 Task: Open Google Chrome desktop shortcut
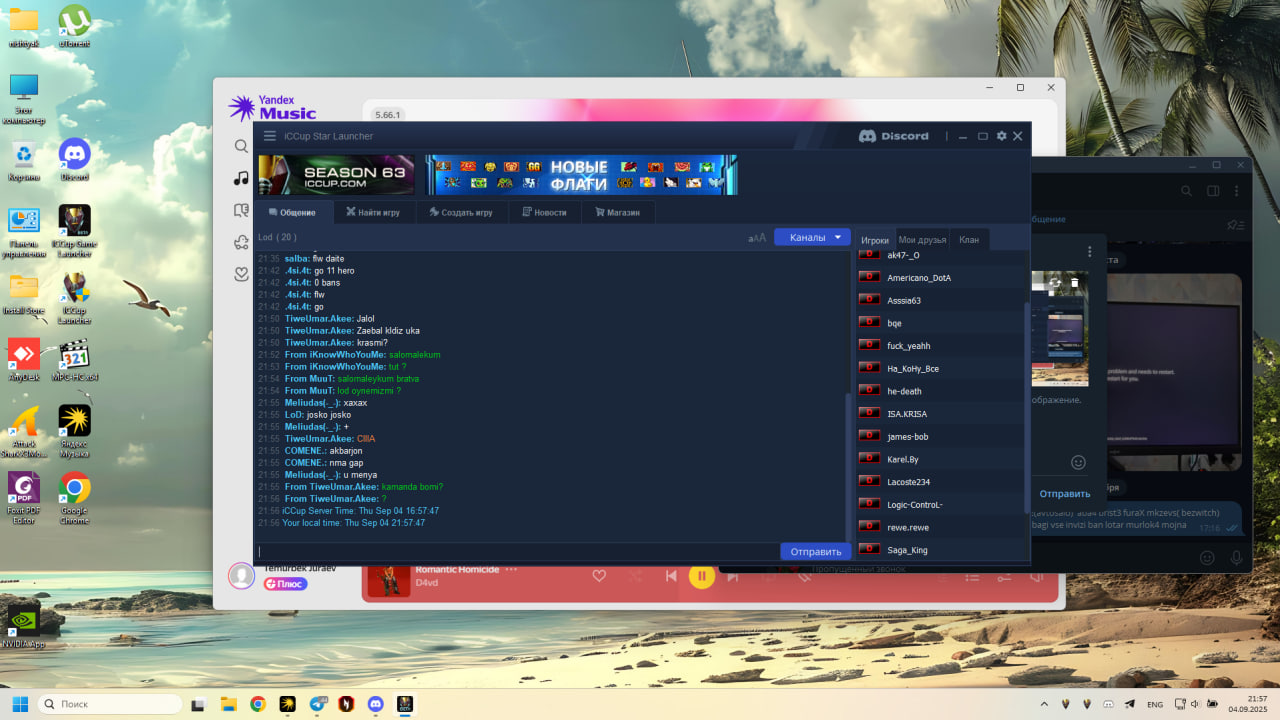click(x=75, y=496)
